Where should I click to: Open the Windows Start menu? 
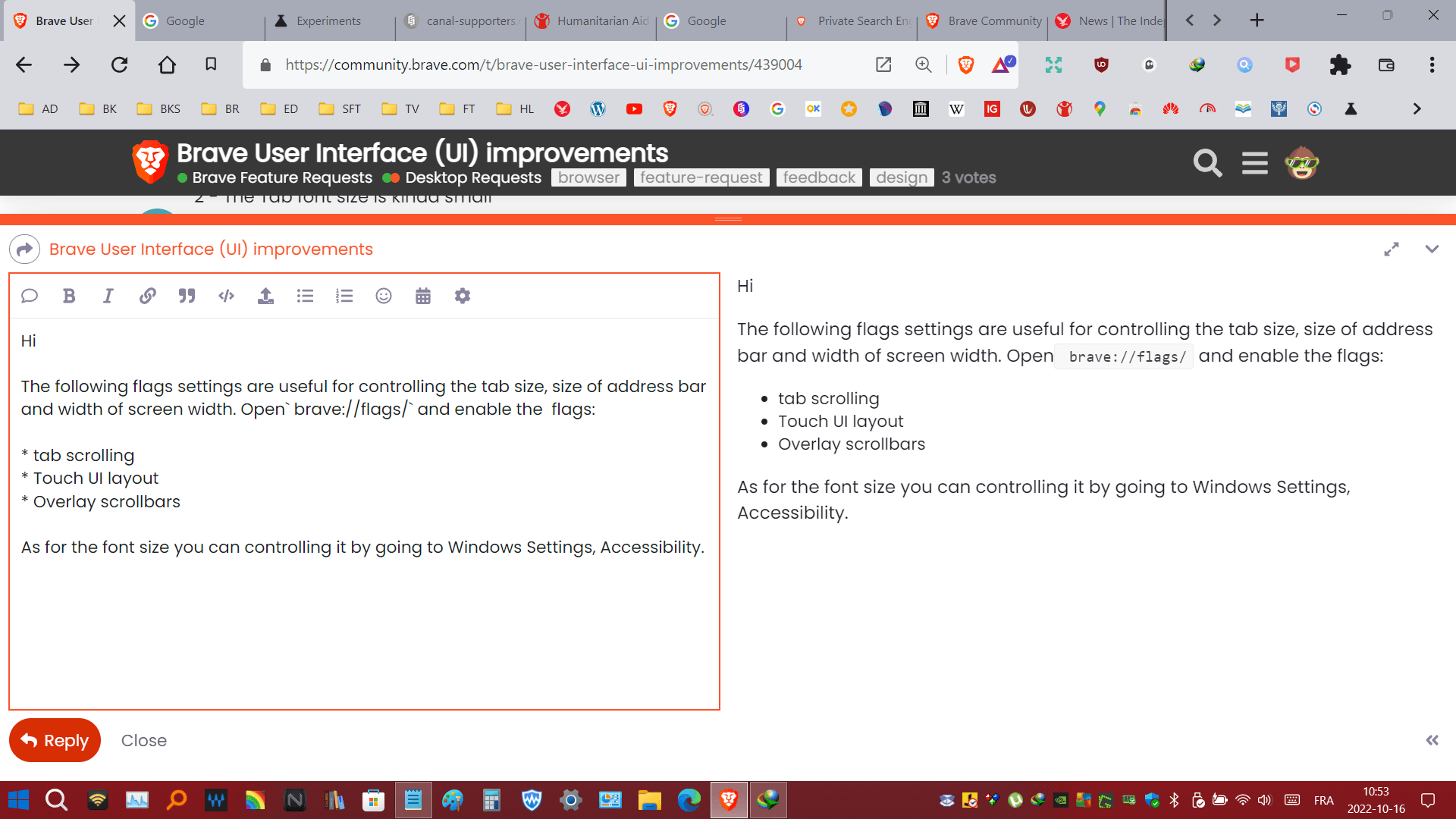[18, 800]
